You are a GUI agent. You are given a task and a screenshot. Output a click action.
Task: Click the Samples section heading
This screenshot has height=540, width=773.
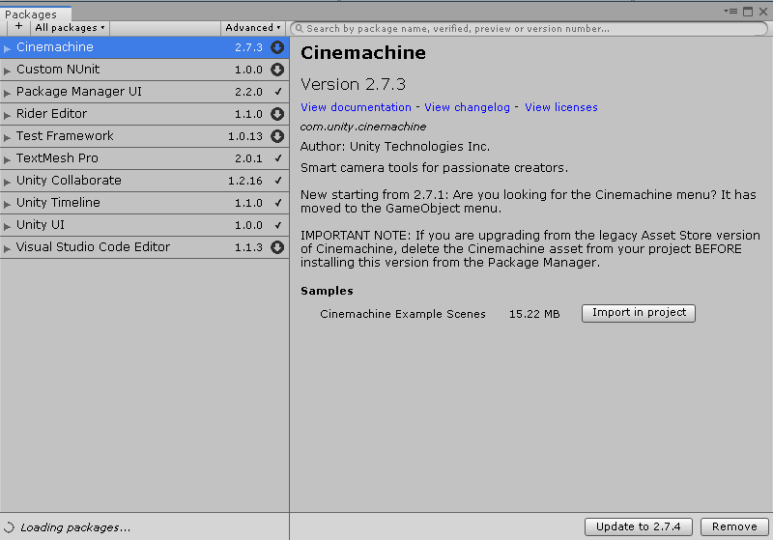click(x=327, y=291)
